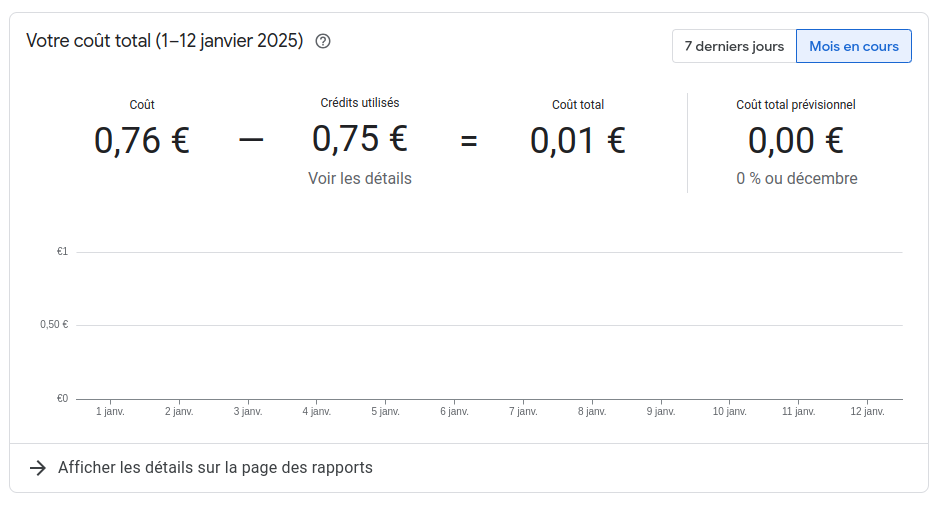Click the Coût total prévisionnel heading
943x507 pixels.
point(796,105)
